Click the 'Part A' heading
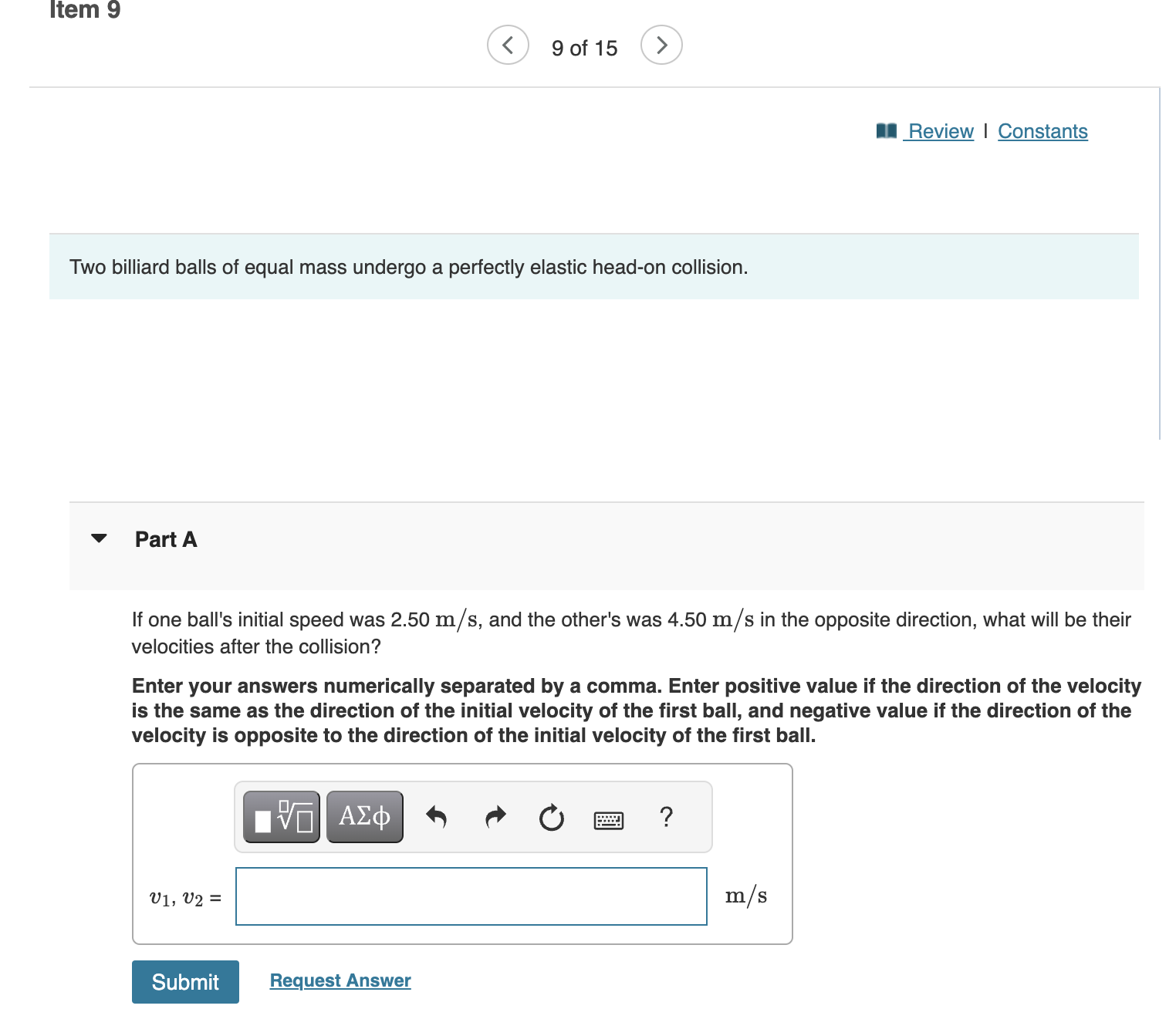The image size is (1176, 1009). coord(166,539)
